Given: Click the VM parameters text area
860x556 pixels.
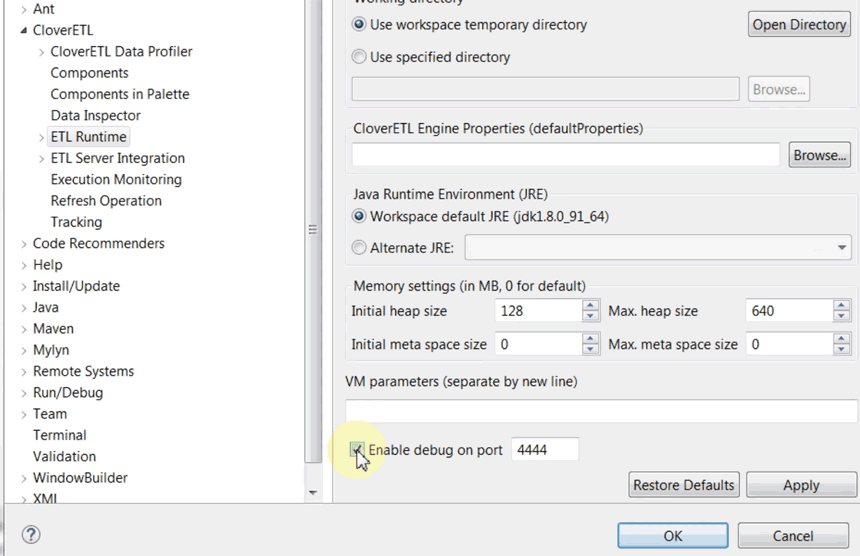Looking at the screenshot, I should (x=602, y=411).
